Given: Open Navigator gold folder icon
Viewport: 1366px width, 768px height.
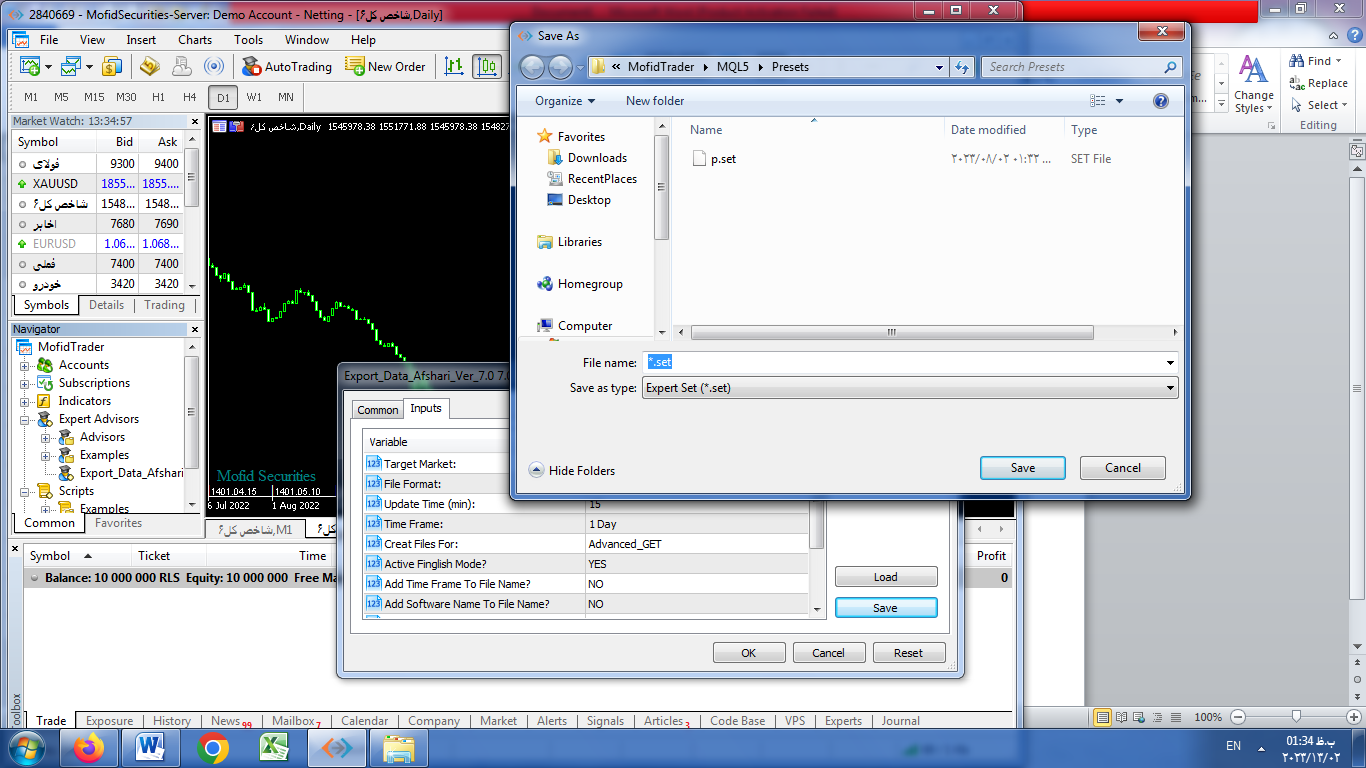Looking at the screenshot, I should [x=149, y=66].
